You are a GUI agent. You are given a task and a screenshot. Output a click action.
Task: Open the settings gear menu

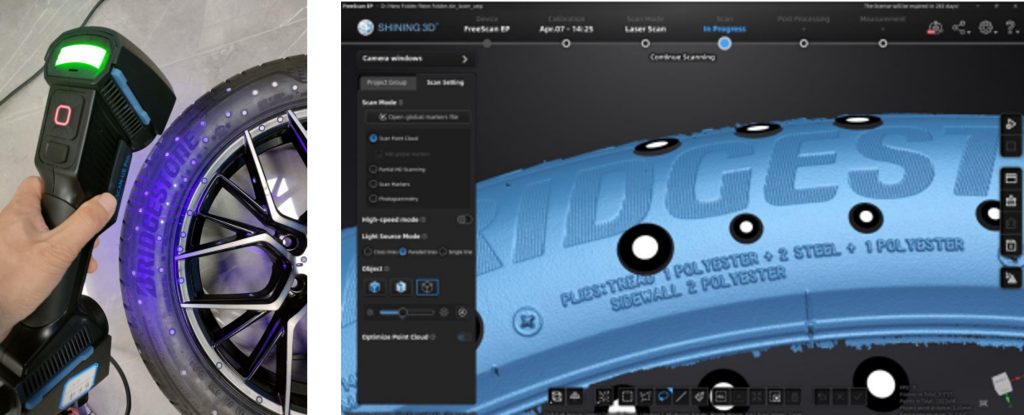click(986, 28)
